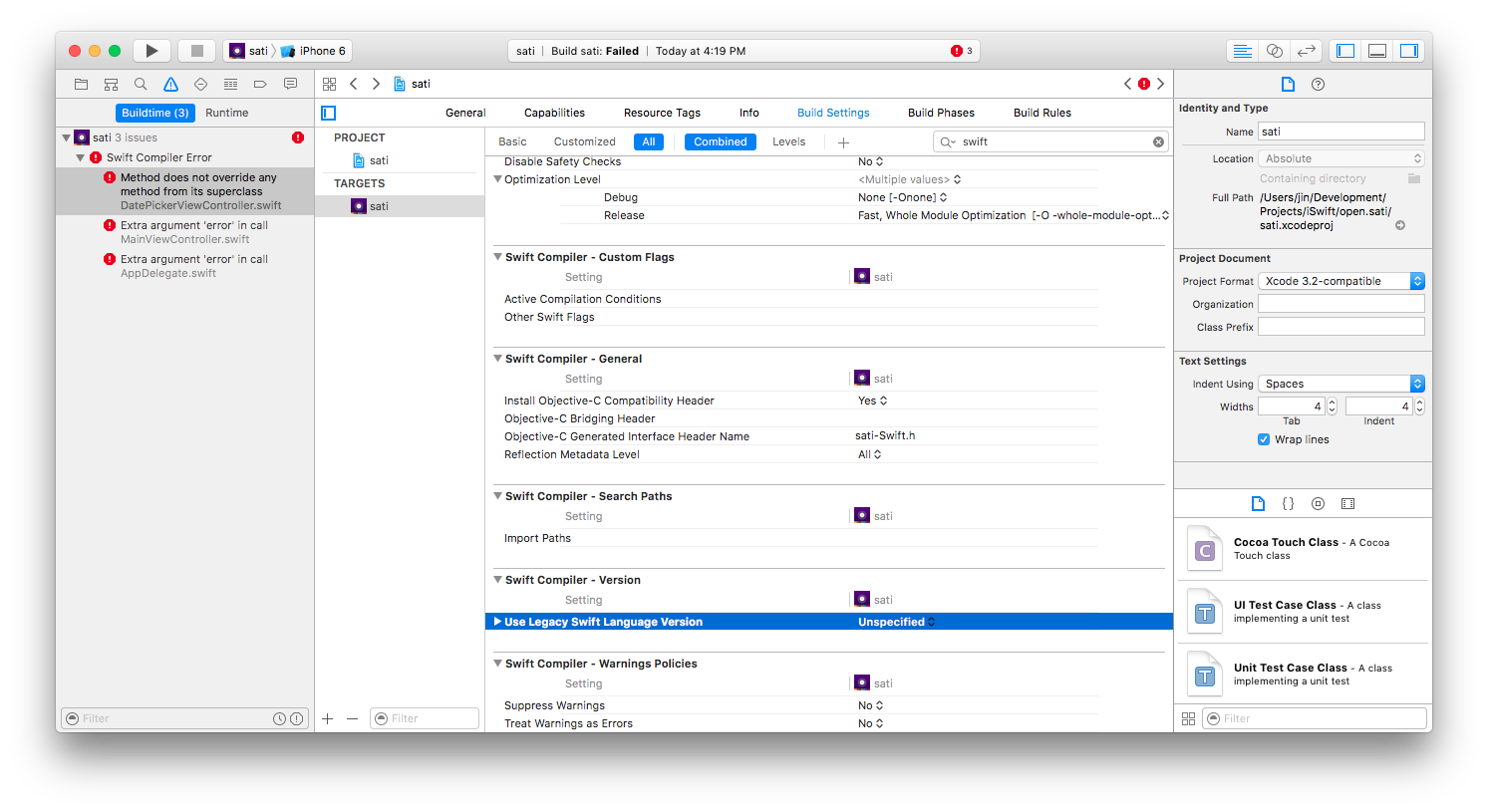Open the MainViewController.swift error
The image size is (1488, 812).
(x=185, y=232)
